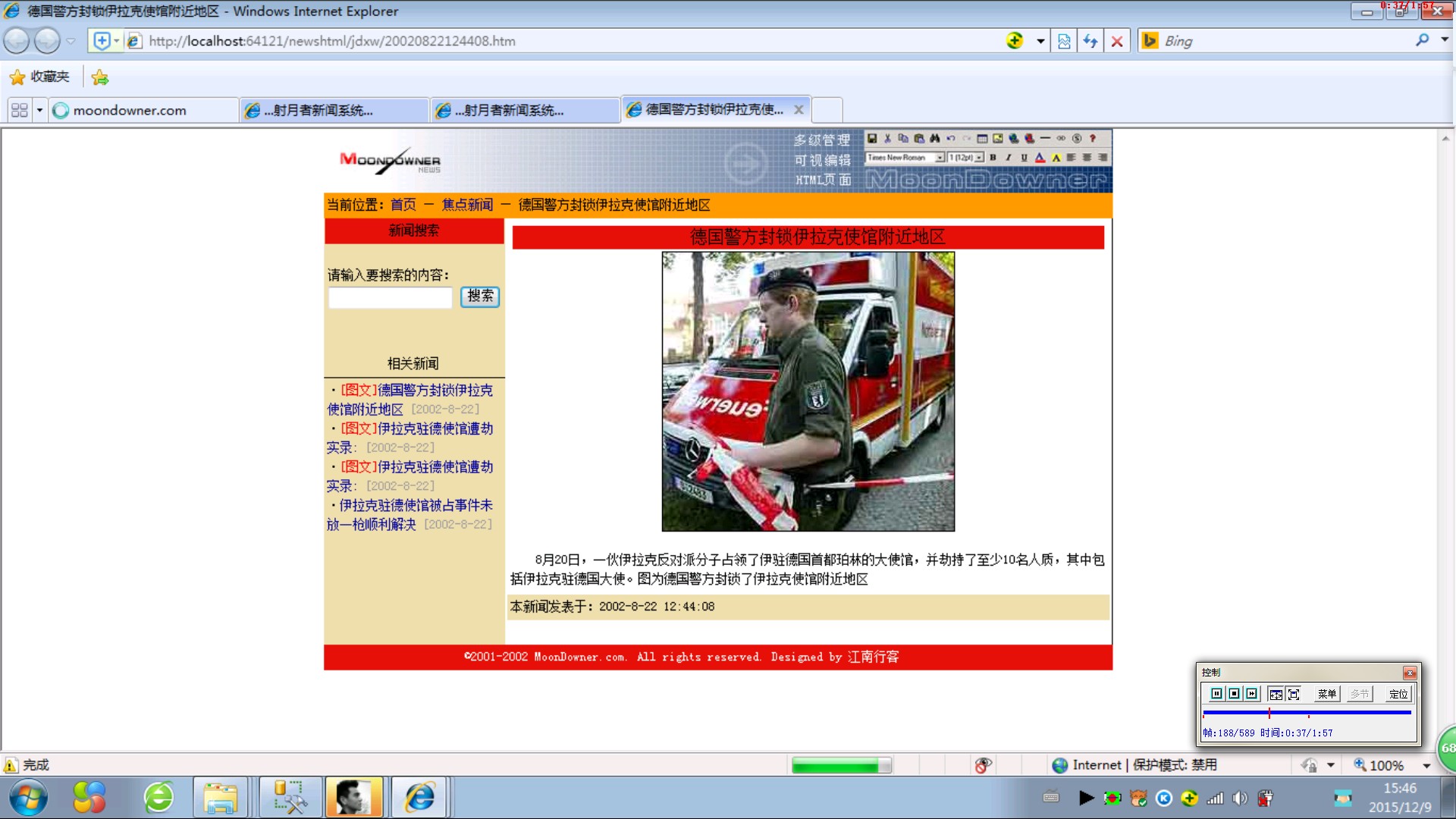The width and height of the screenshot is (1456, 819).
Task: Open the search provider dropdown arrow
Action: click(1444, 40)
